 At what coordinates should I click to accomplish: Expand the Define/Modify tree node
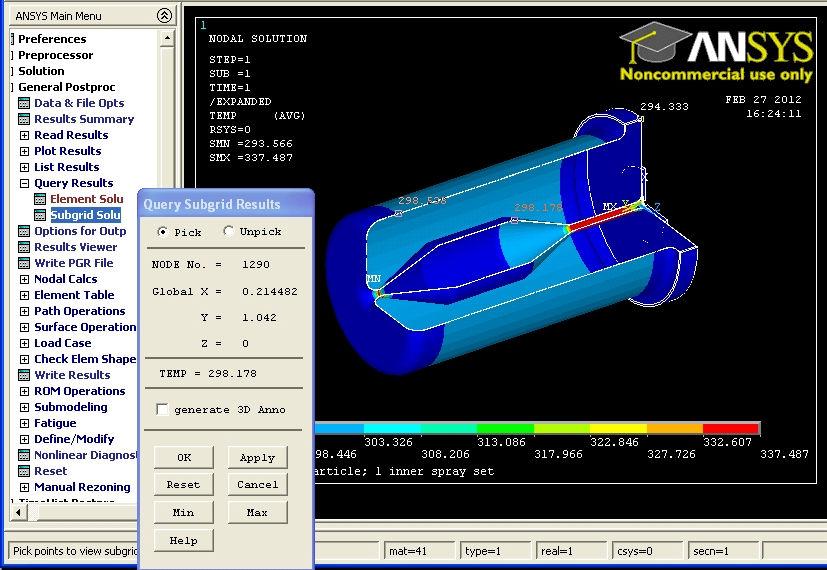[24, 439]
